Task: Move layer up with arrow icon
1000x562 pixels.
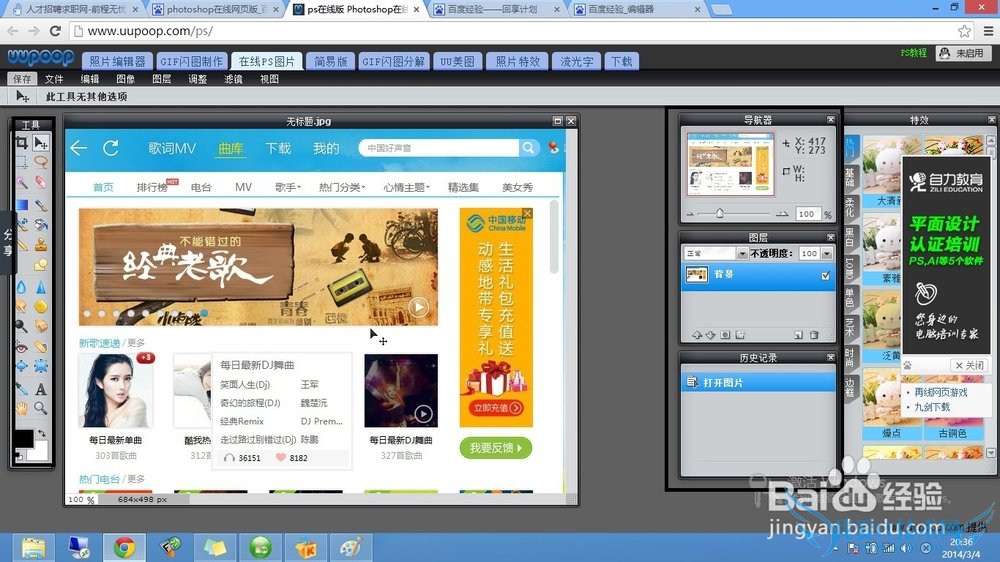Action: [696, 334]
